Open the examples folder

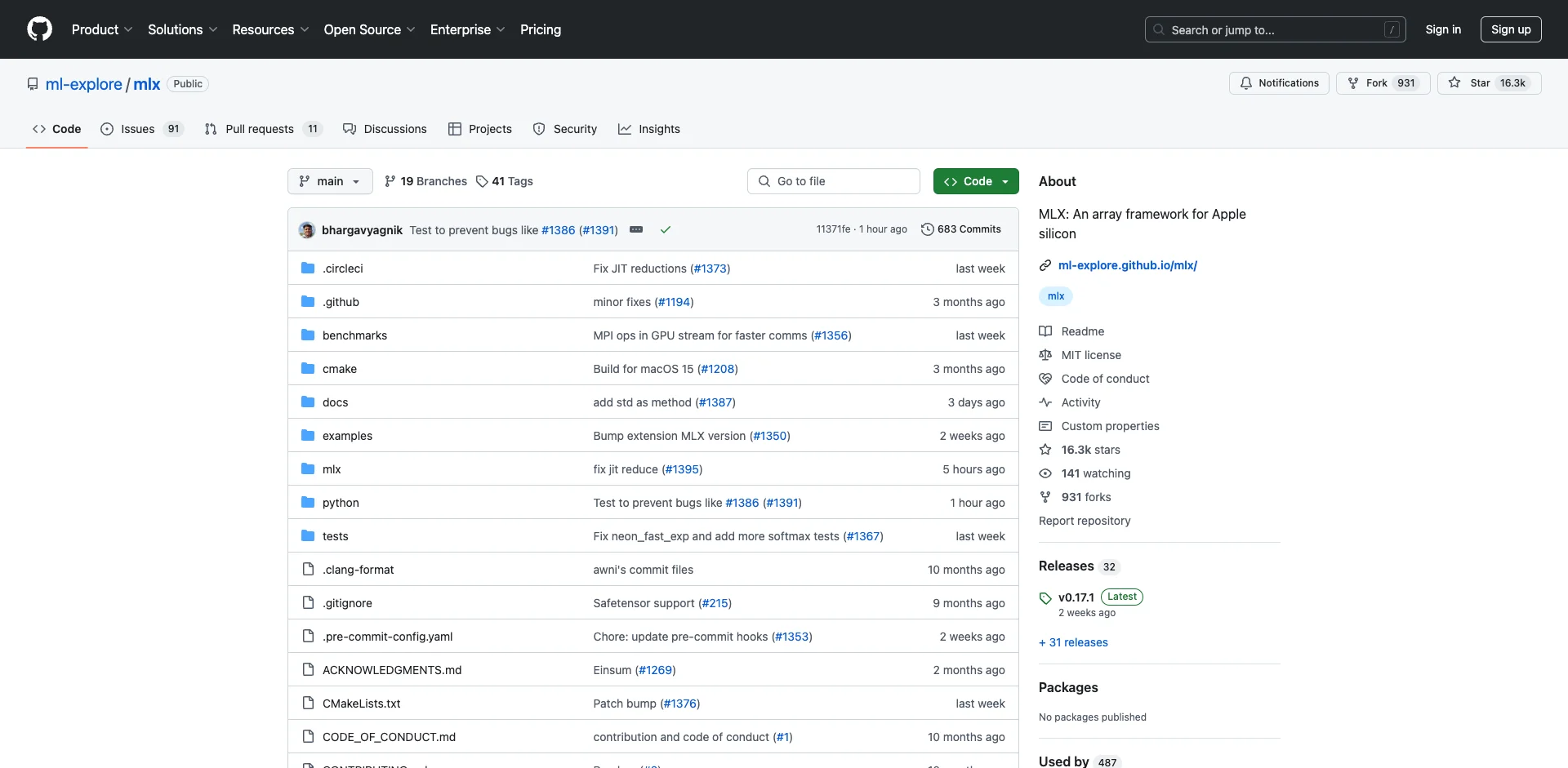point(347,436)
